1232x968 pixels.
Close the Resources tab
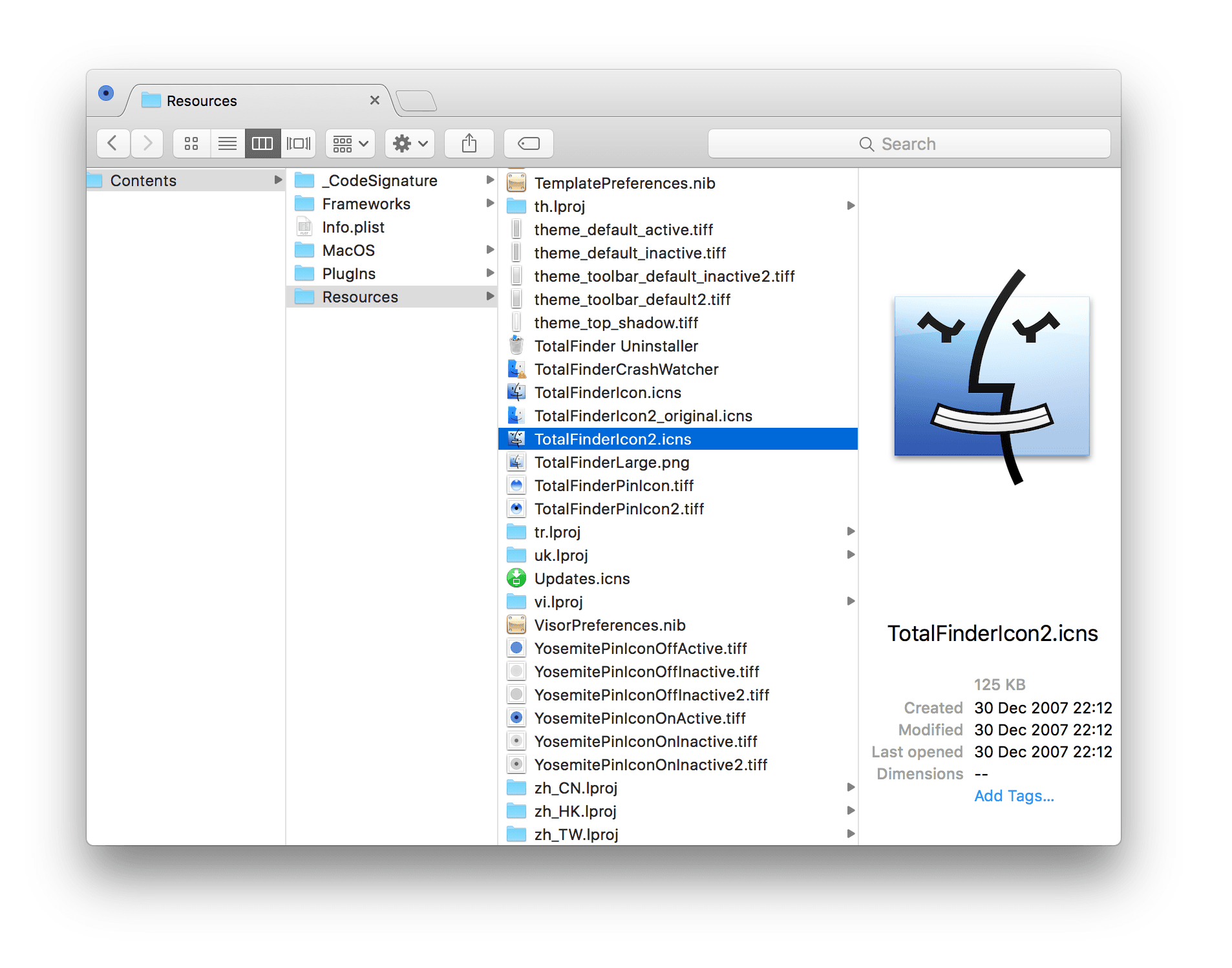coord(375,100)
